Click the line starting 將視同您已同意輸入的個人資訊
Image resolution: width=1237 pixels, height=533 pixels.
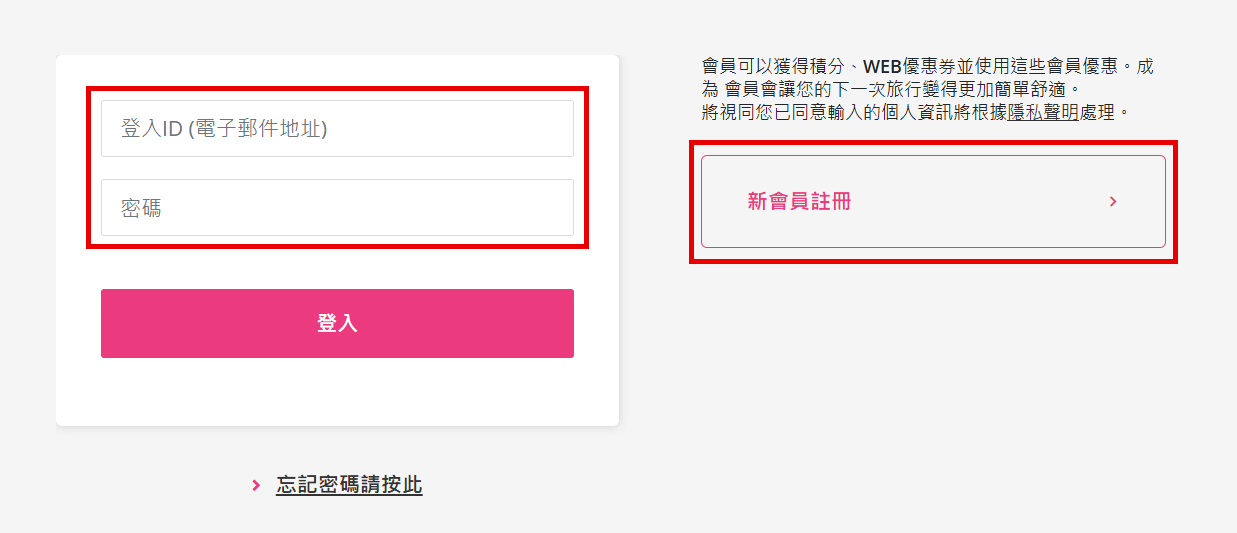(x=915, y=112)
